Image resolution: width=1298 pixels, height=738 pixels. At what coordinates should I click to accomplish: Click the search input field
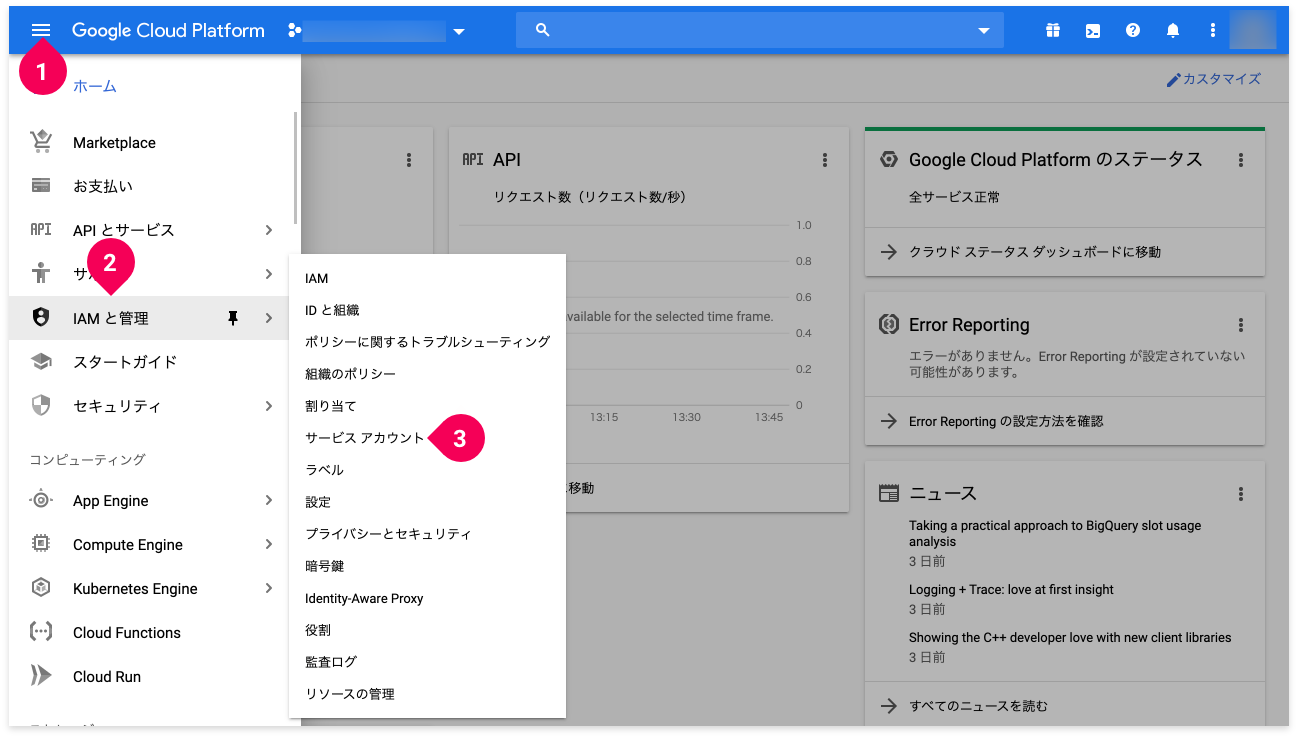point(760,31)
